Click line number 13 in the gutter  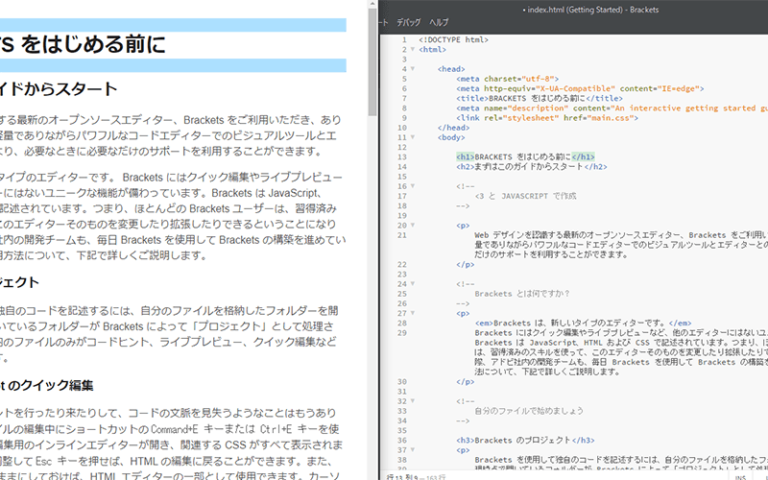pos(402,157)
